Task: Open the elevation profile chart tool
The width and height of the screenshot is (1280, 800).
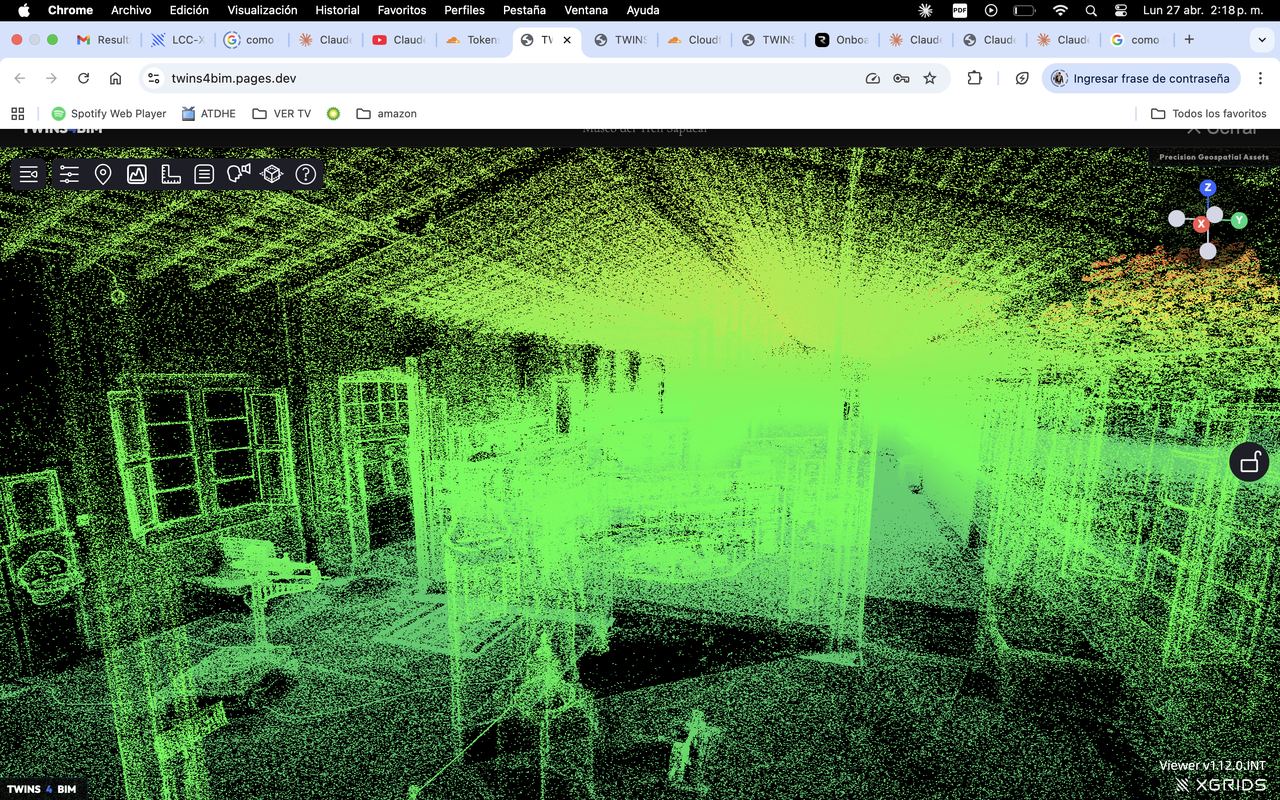Action: tap(137, 175)
